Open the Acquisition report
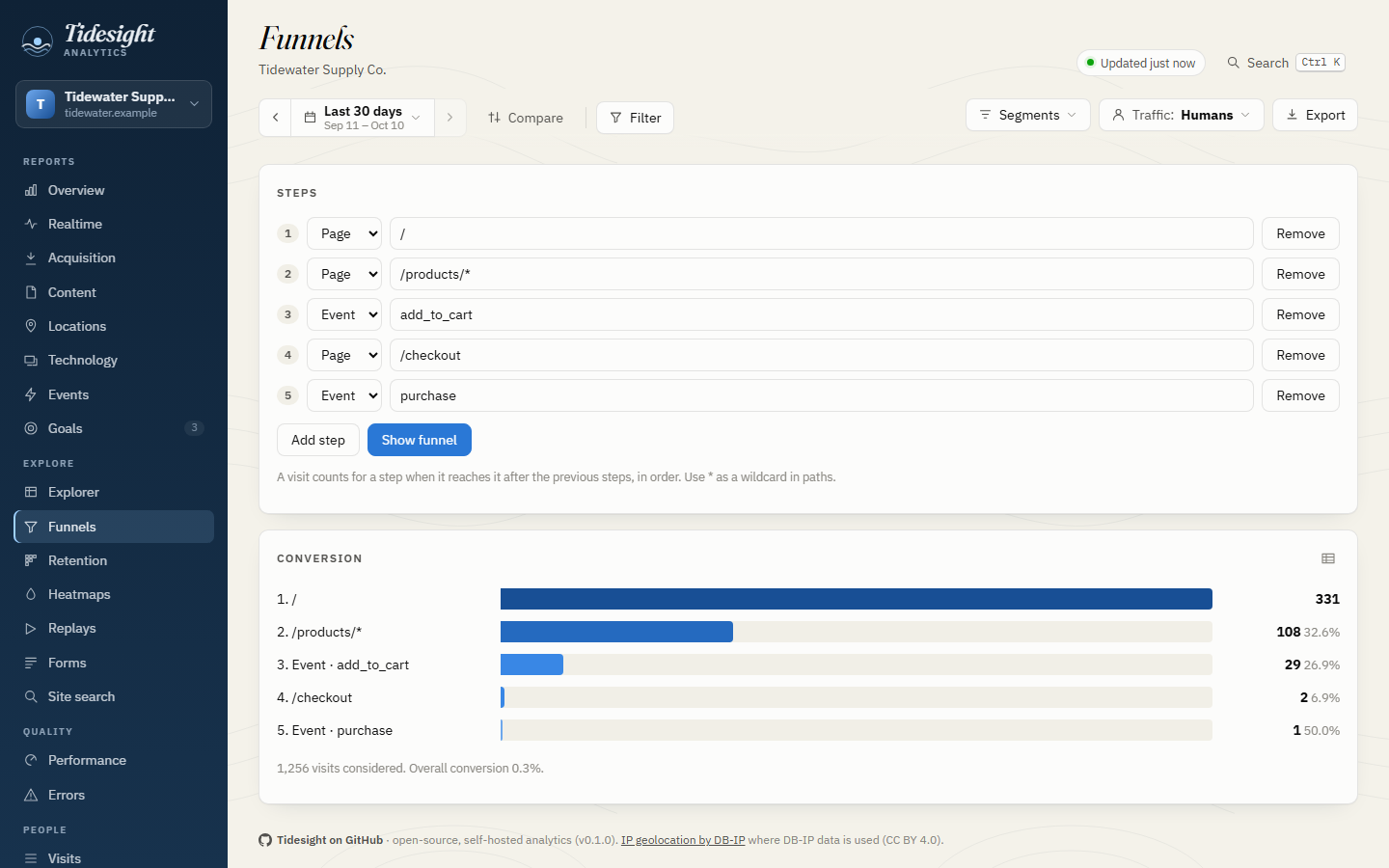The height and width of the screenshot is (868, 1389). (114, 258)
